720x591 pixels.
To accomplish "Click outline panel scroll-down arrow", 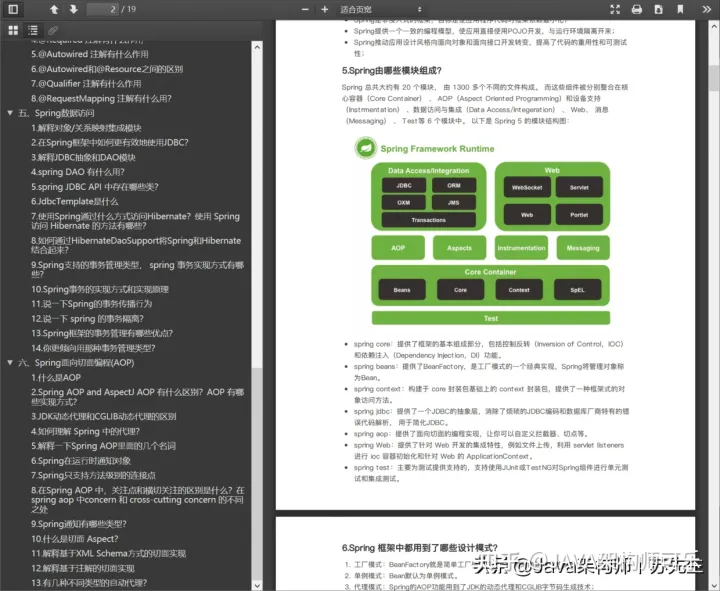I will point(257,585).
